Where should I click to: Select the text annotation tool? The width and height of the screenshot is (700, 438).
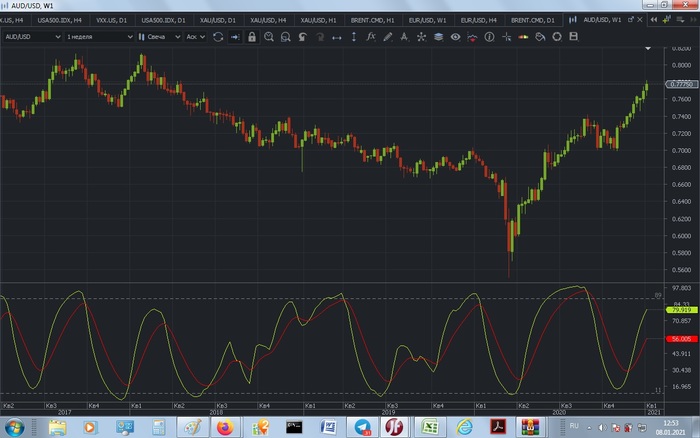click(405, 37)
